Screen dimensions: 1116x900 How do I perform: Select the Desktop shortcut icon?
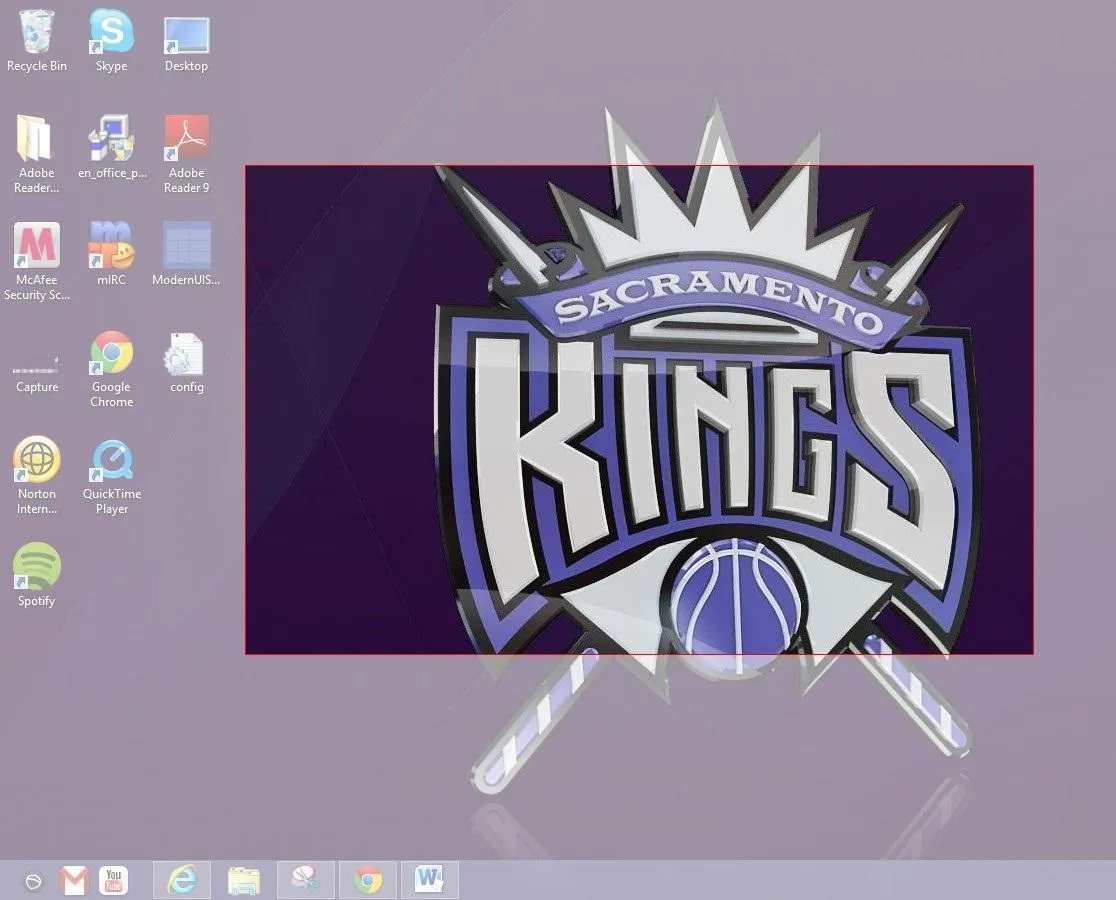(186, 36)
